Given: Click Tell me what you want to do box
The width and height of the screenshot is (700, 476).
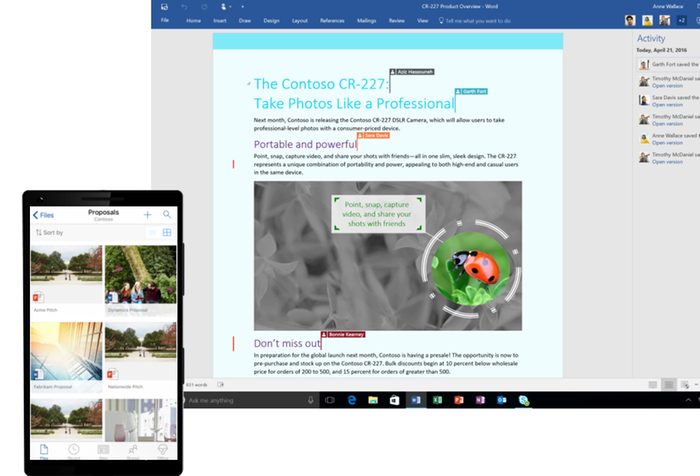Looking at the screenshot, I should point(475,21).
